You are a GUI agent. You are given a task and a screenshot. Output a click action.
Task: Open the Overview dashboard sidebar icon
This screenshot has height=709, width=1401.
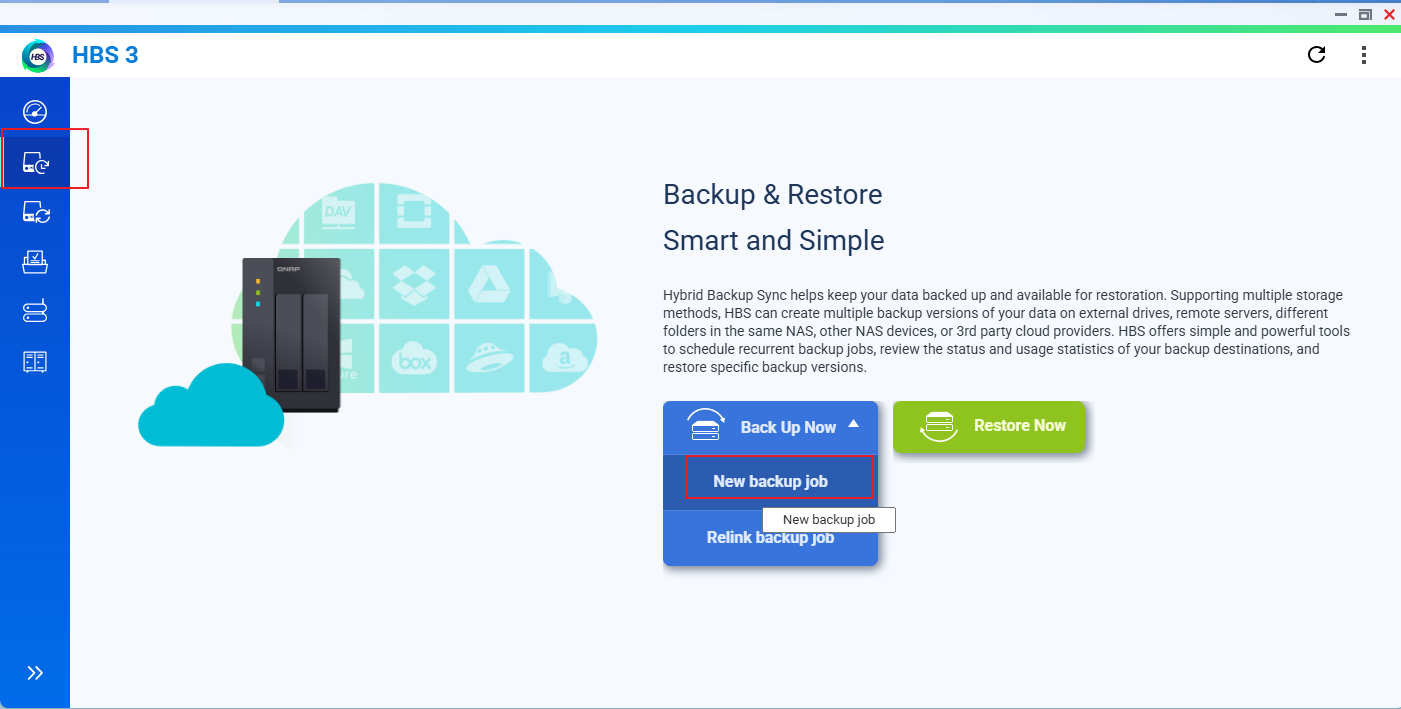pyautogui.click(x=35, y=112)
